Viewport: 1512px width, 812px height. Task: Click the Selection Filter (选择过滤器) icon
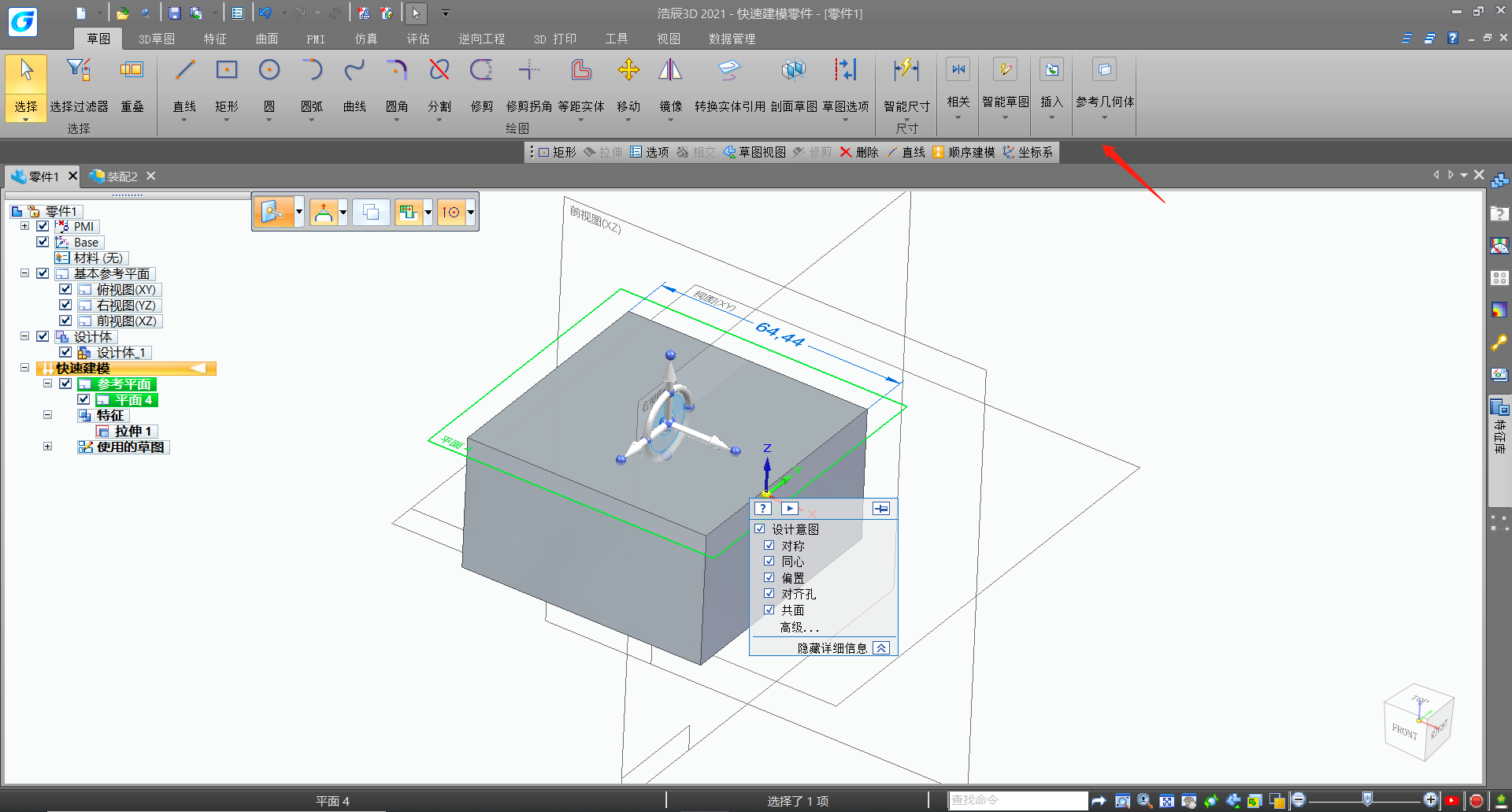click(79, 71)
